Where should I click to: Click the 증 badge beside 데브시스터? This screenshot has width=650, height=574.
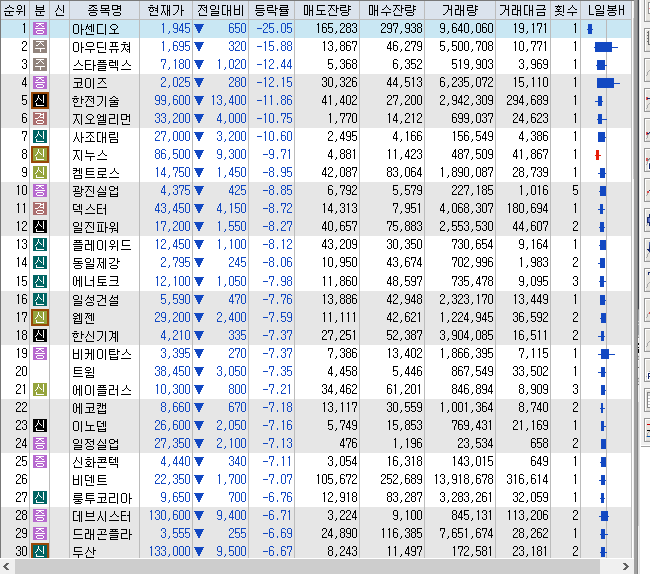point(40,516)
